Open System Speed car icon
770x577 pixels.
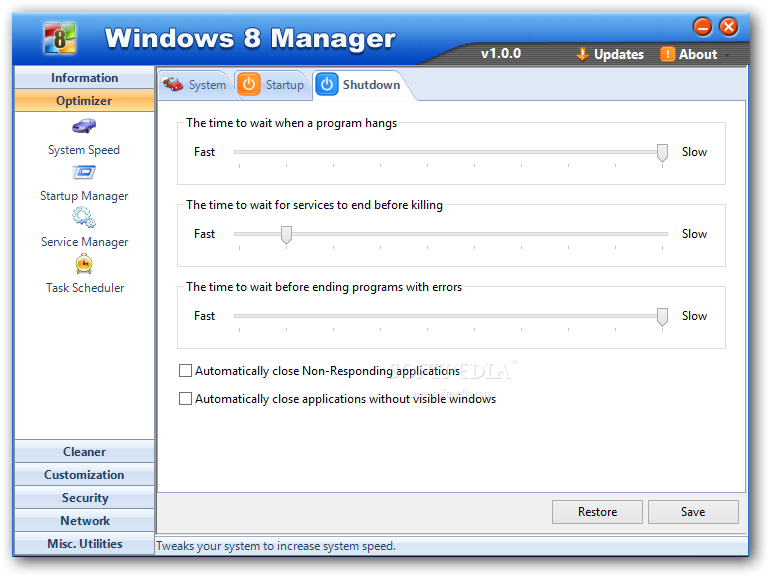click(84, 126)
